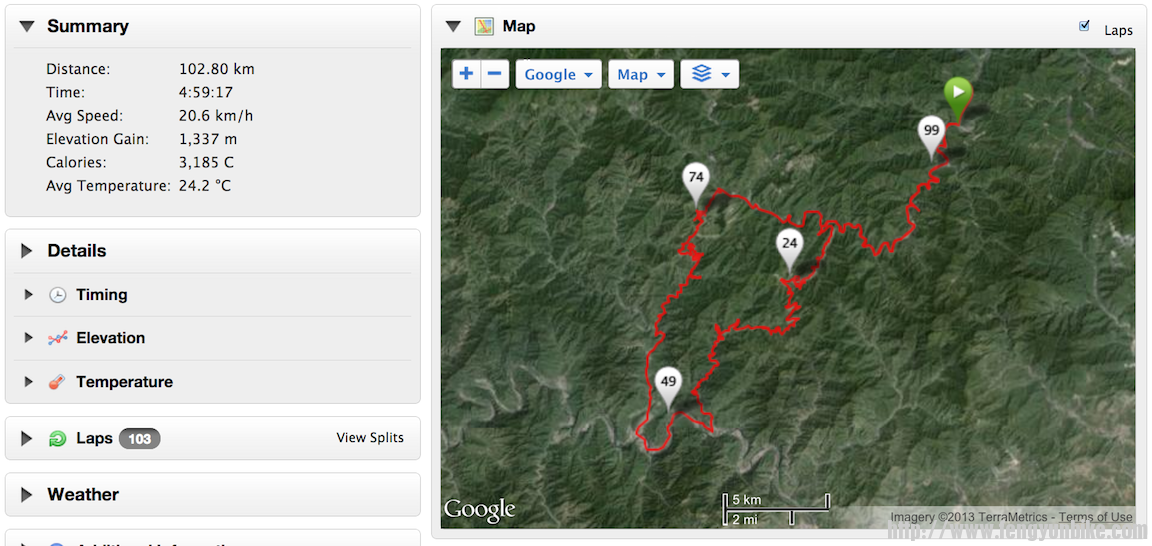Click the Timing clock icon
The image size is (1152, 546).
click(x=58, y=295)
